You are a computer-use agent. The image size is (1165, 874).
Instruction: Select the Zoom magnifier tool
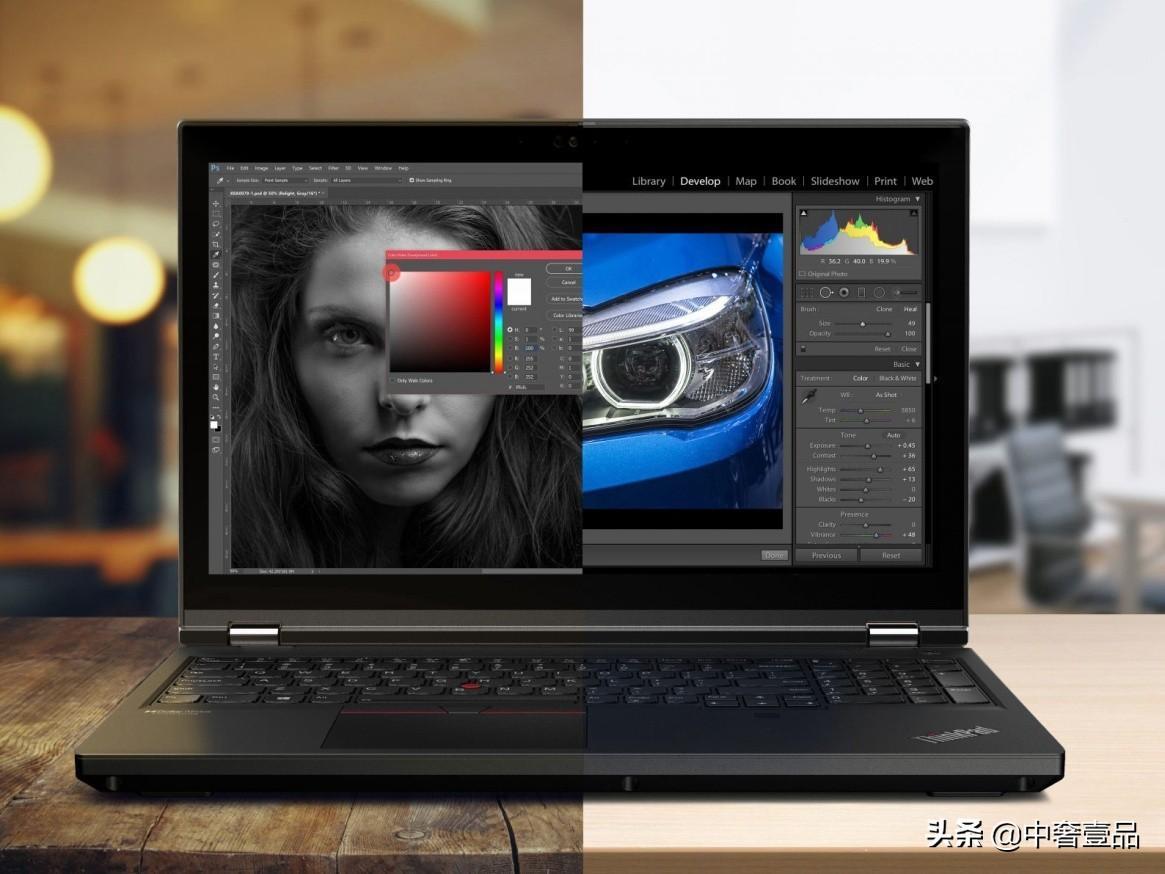(217, 397)
